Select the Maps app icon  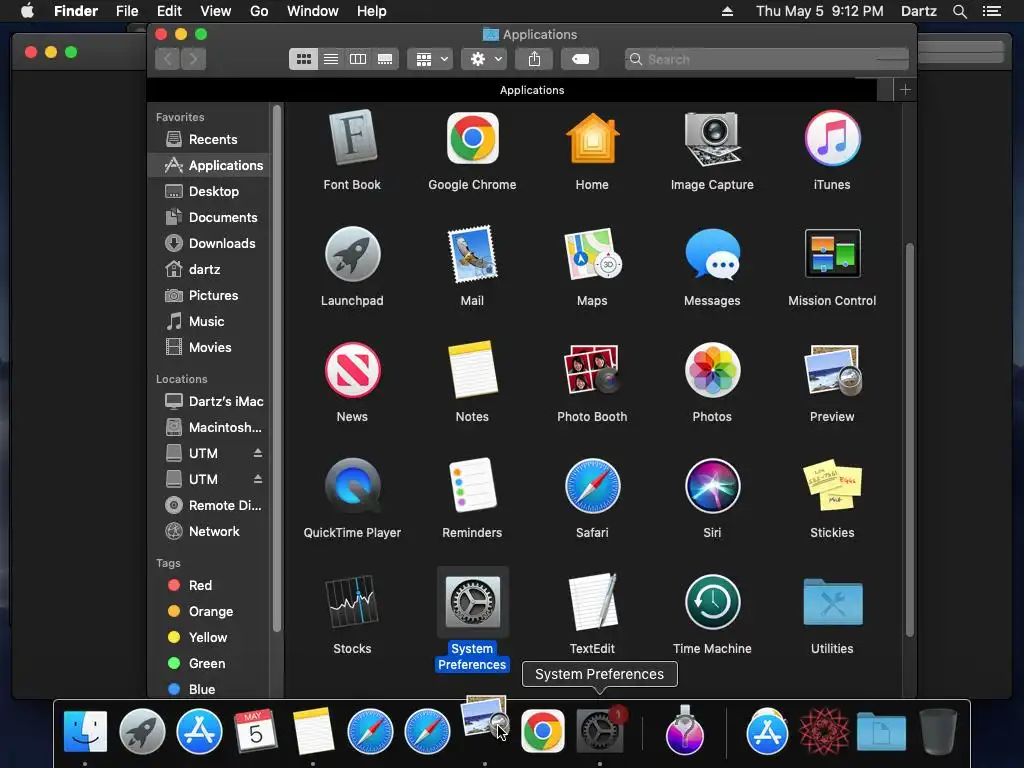tap(592, 254)
